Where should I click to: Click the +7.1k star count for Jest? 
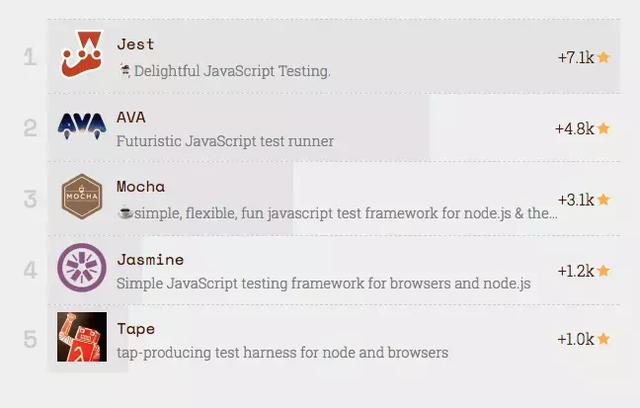pos(576,58)
